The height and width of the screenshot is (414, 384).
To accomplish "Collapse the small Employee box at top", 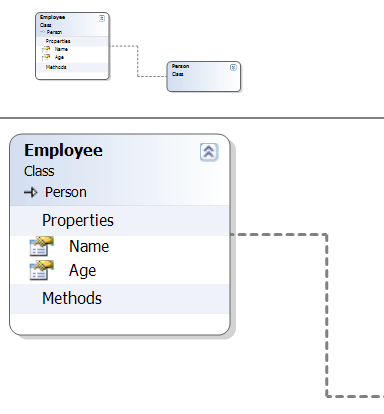I will [x=102, y=18].
